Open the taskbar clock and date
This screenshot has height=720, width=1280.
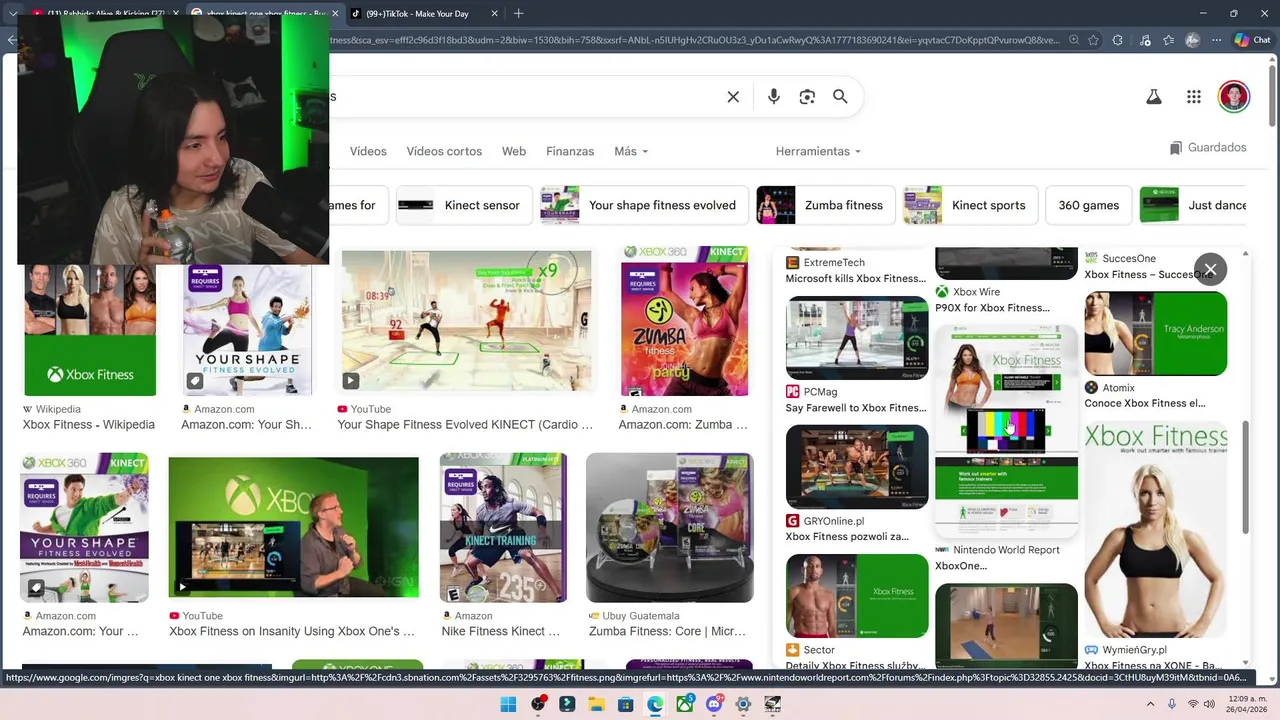1246,704
